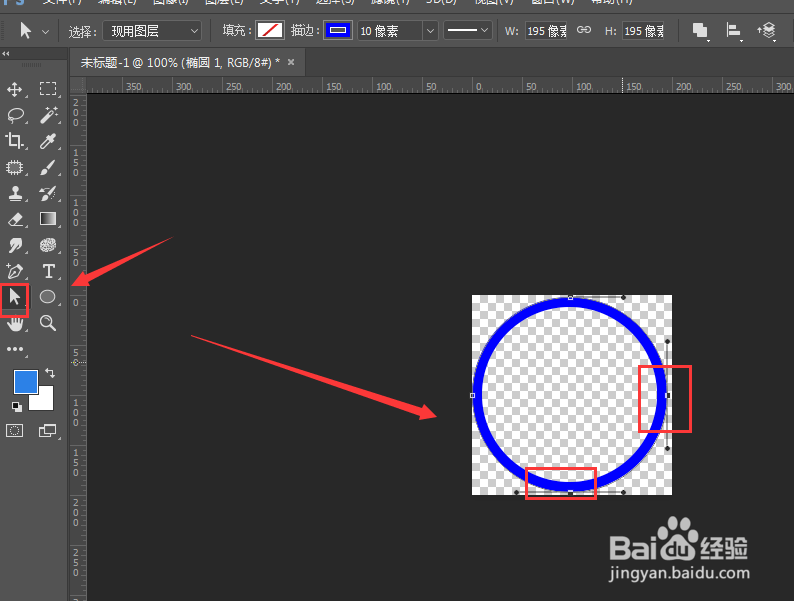The image size is (794, 601).
Task: Close the 未标题-1 document tab
Action: coord(291,62)
